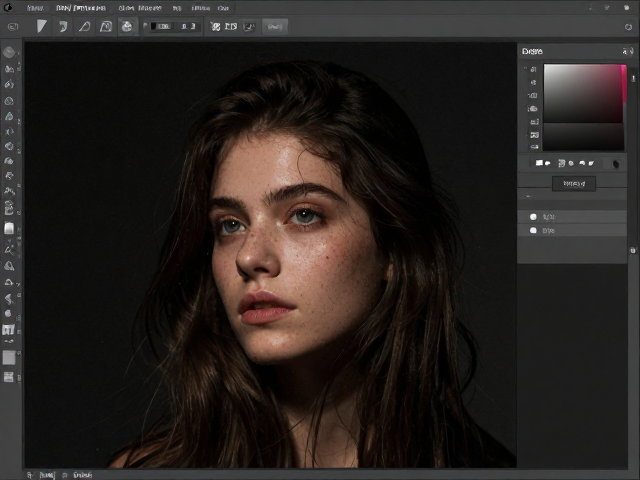
Task: Click the small icon on right edge below layers
Action: pos(633,250)
